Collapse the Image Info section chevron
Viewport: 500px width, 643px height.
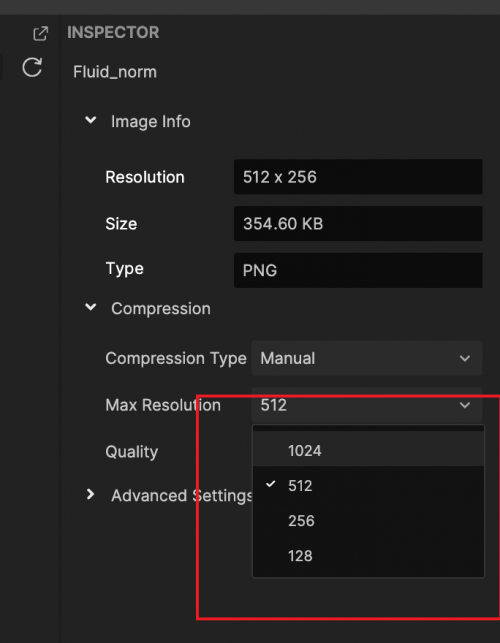click(90, 120)
